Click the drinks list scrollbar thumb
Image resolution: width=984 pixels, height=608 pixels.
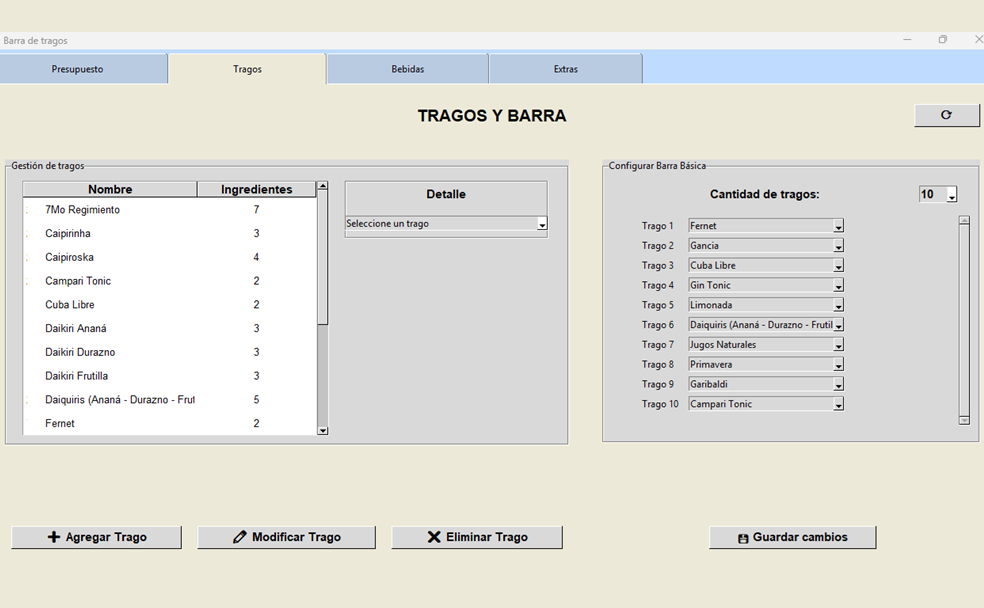[x=323, y=257]
